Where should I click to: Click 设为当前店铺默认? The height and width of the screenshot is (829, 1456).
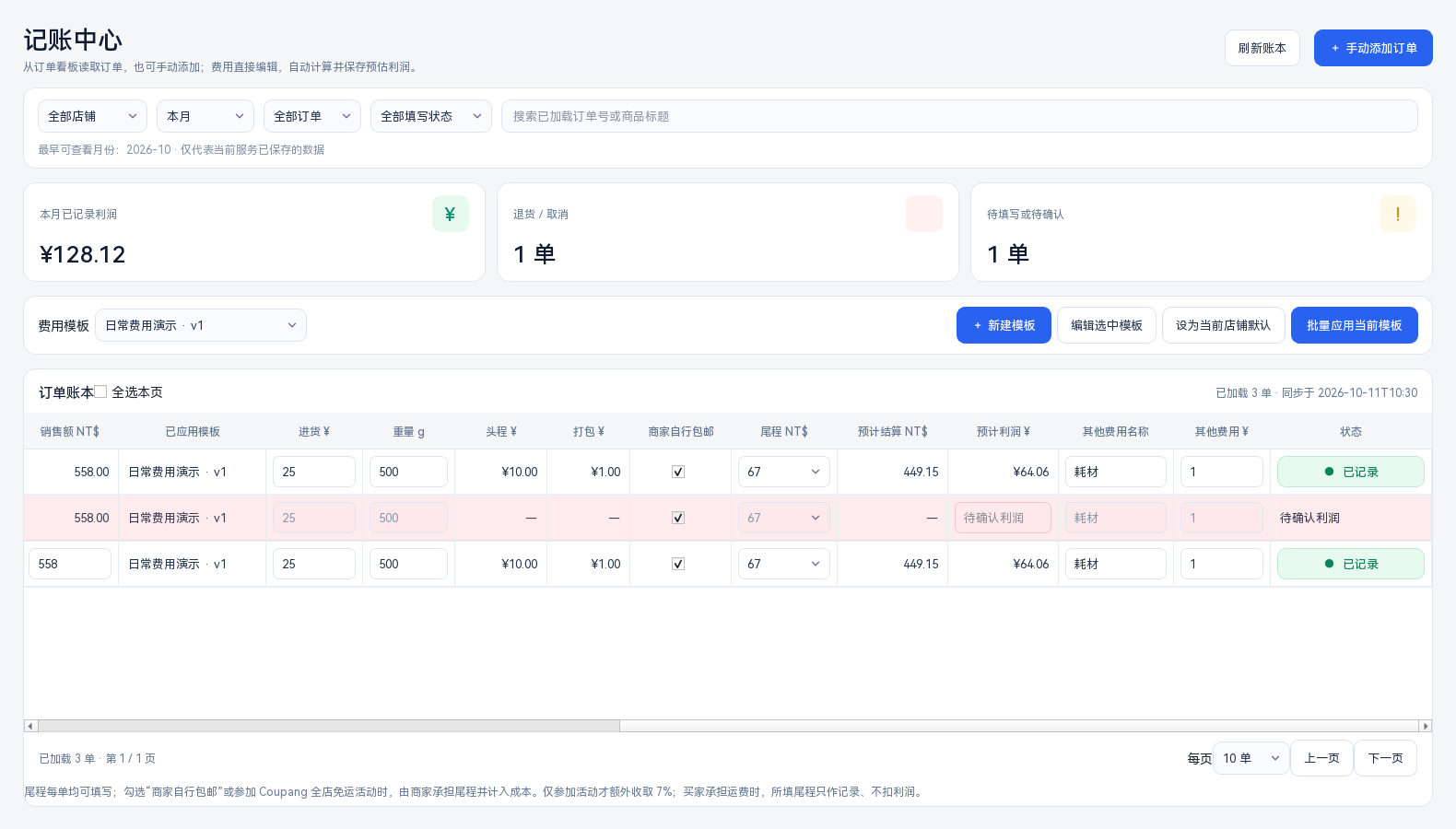pos(1224,325)
